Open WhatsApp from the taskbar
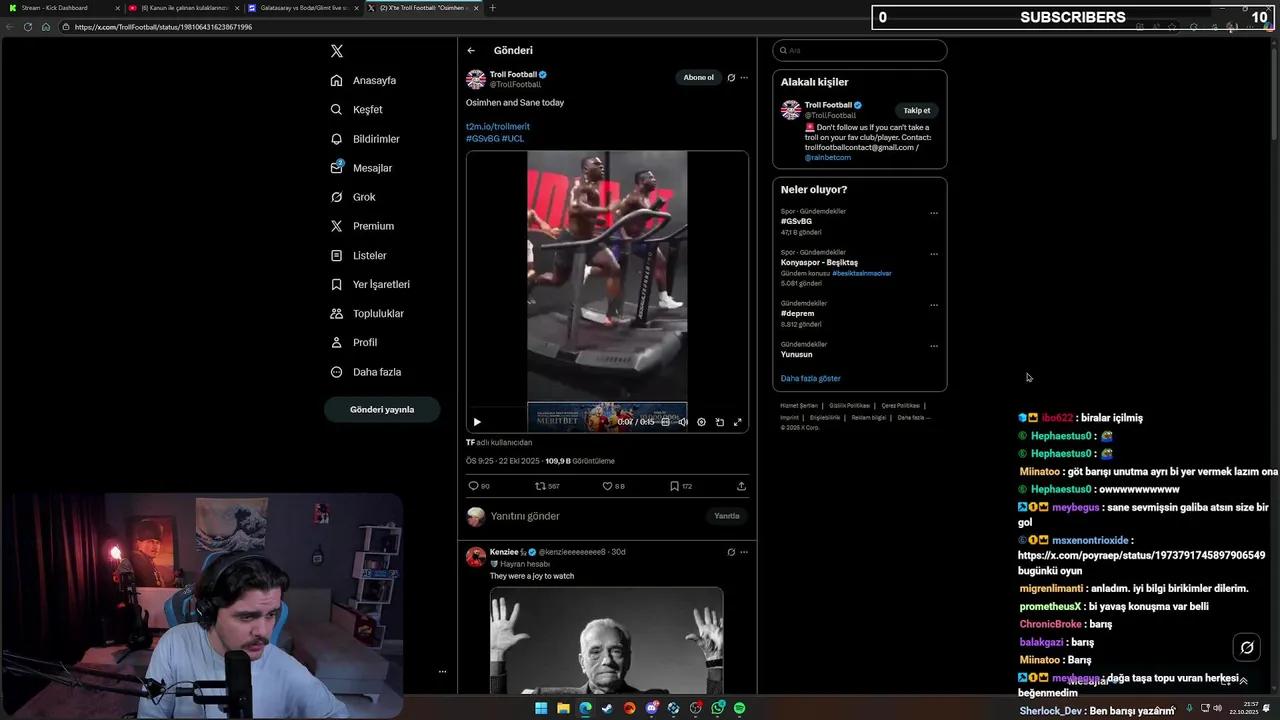 pos(717,708)
